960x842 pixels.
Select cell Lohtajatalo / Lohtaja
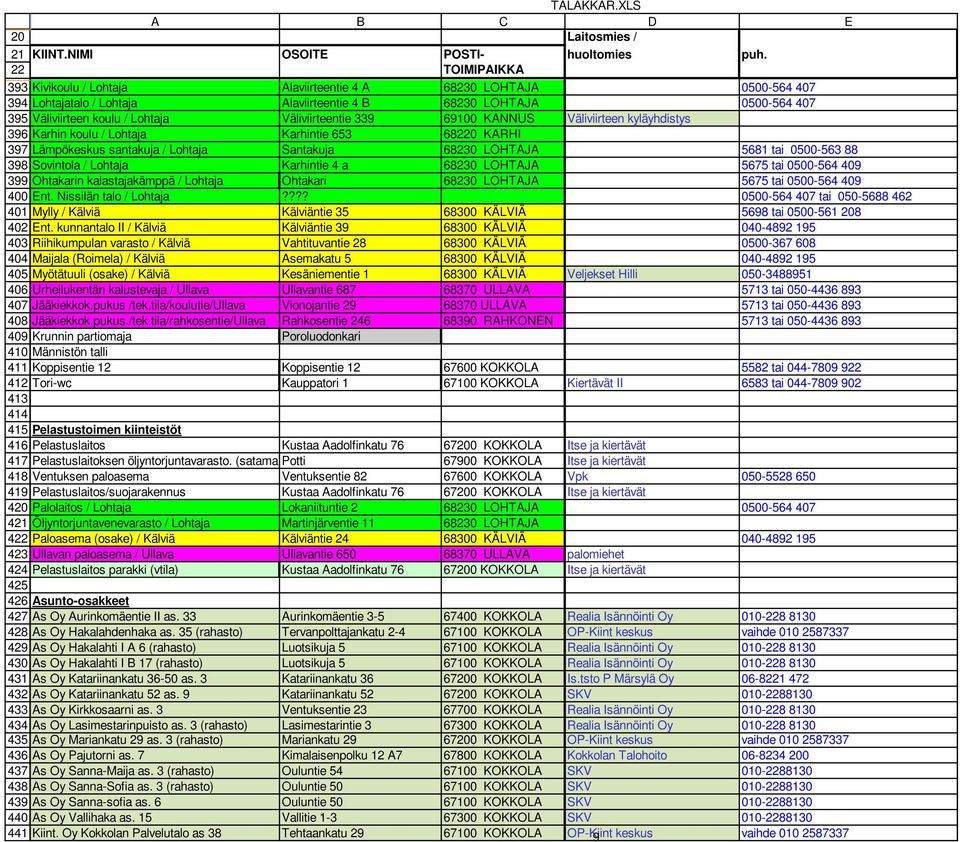[155, 103]
